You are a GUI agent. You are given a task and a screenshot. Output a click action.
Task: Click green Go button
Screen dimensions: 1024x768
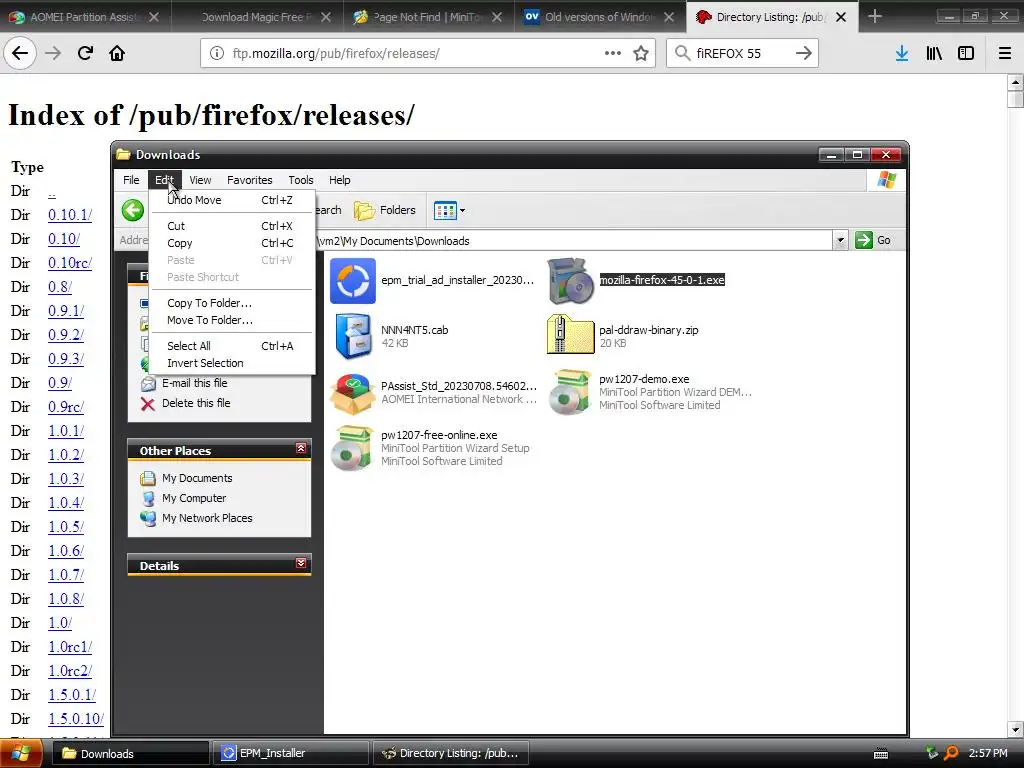click(x=873, y=240)
